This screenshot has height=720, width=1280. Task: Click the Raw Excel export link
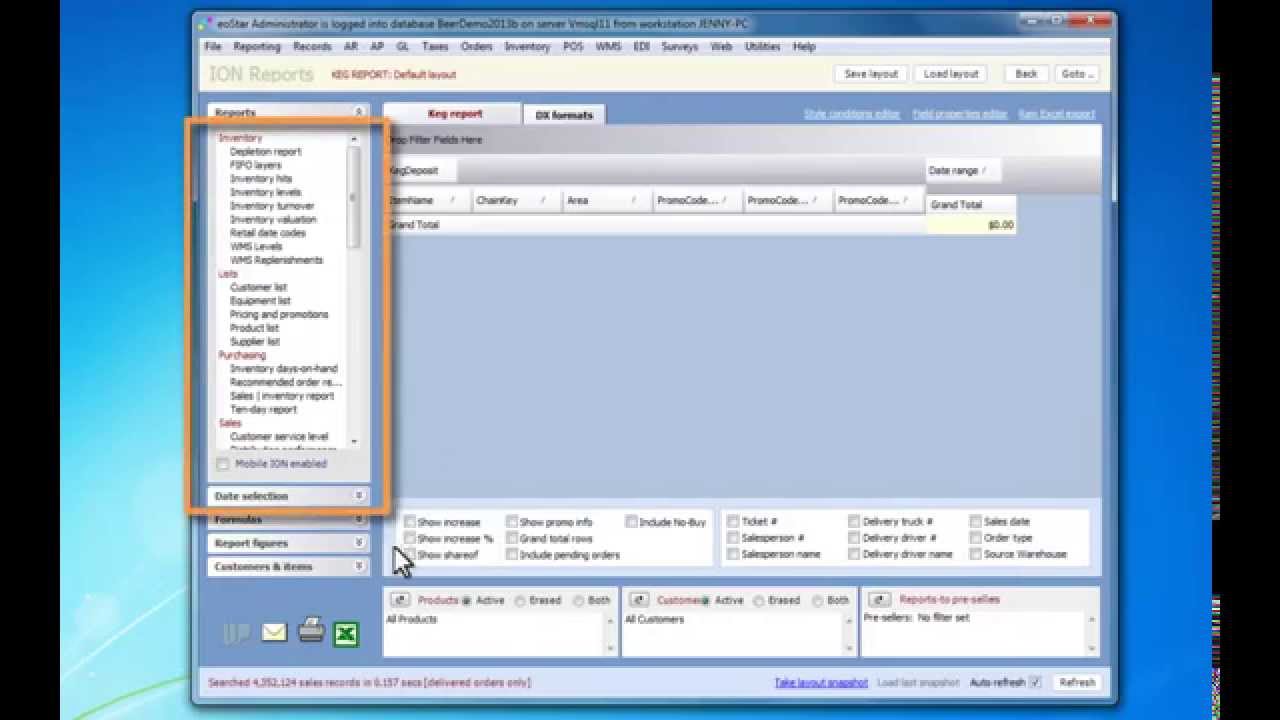tap(1057, 114)
